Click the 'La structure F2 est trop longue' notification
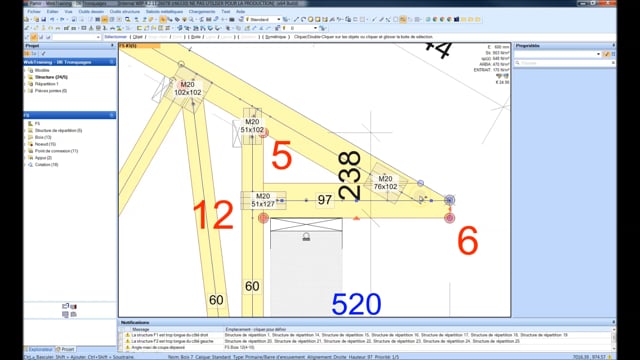This screenshot has height=360, width=640. (173, 341)
